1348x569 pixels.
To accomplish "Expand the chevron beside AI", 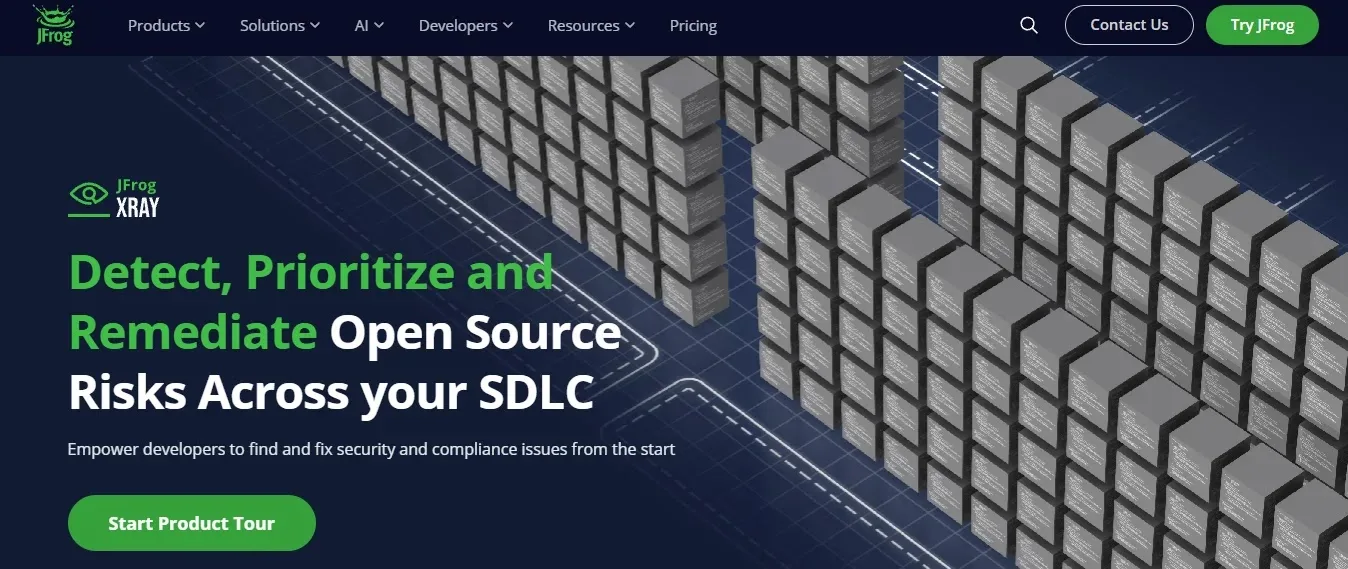I will (379, 26).
